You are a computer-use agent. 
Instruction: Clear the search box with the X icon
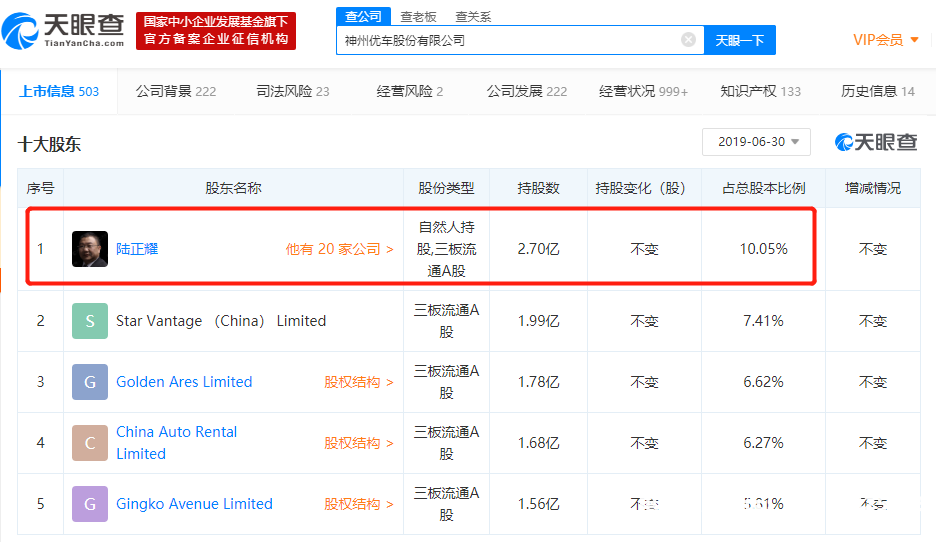(x=688, y=40)
